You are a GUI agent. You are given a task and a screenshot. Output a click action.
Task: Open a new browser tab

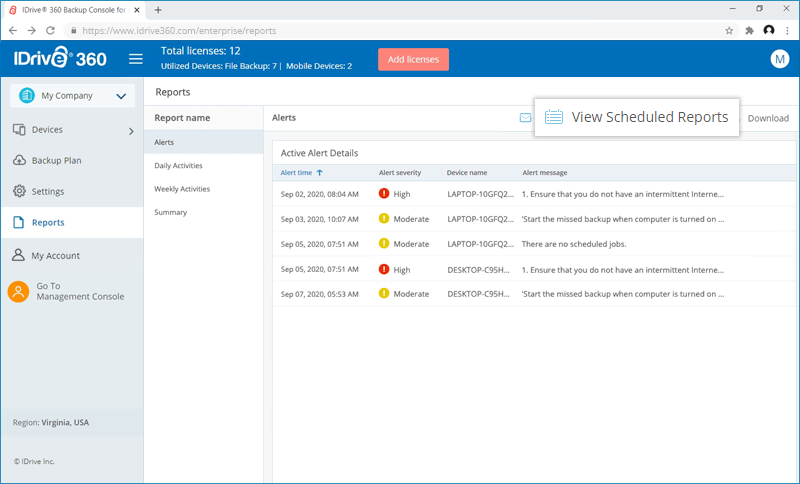click(158, 10)
